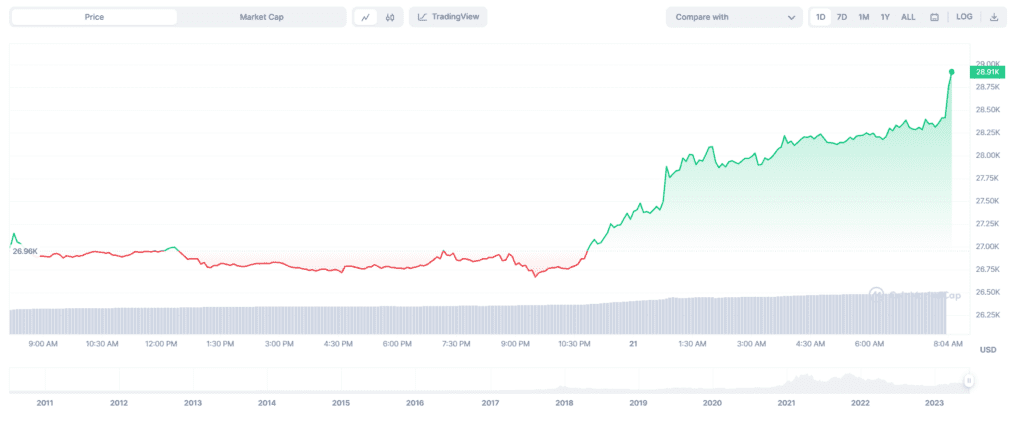The height and width of the screenshot is (424, 1024).
Task: Select the 1D time range
Action: (x=821, y=17)
